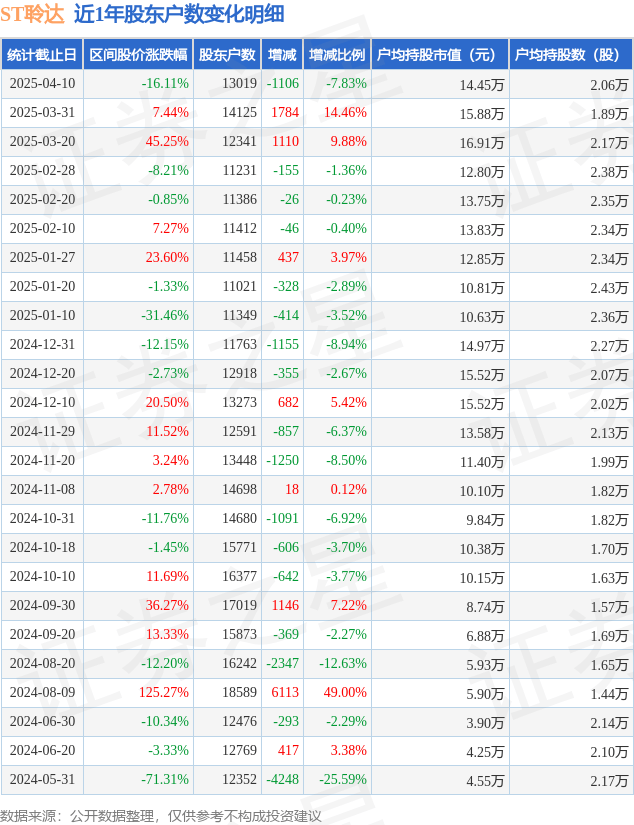Click the date cell 2024-10-31
Screen dimensions: 634x825
[x=43, y=518]
